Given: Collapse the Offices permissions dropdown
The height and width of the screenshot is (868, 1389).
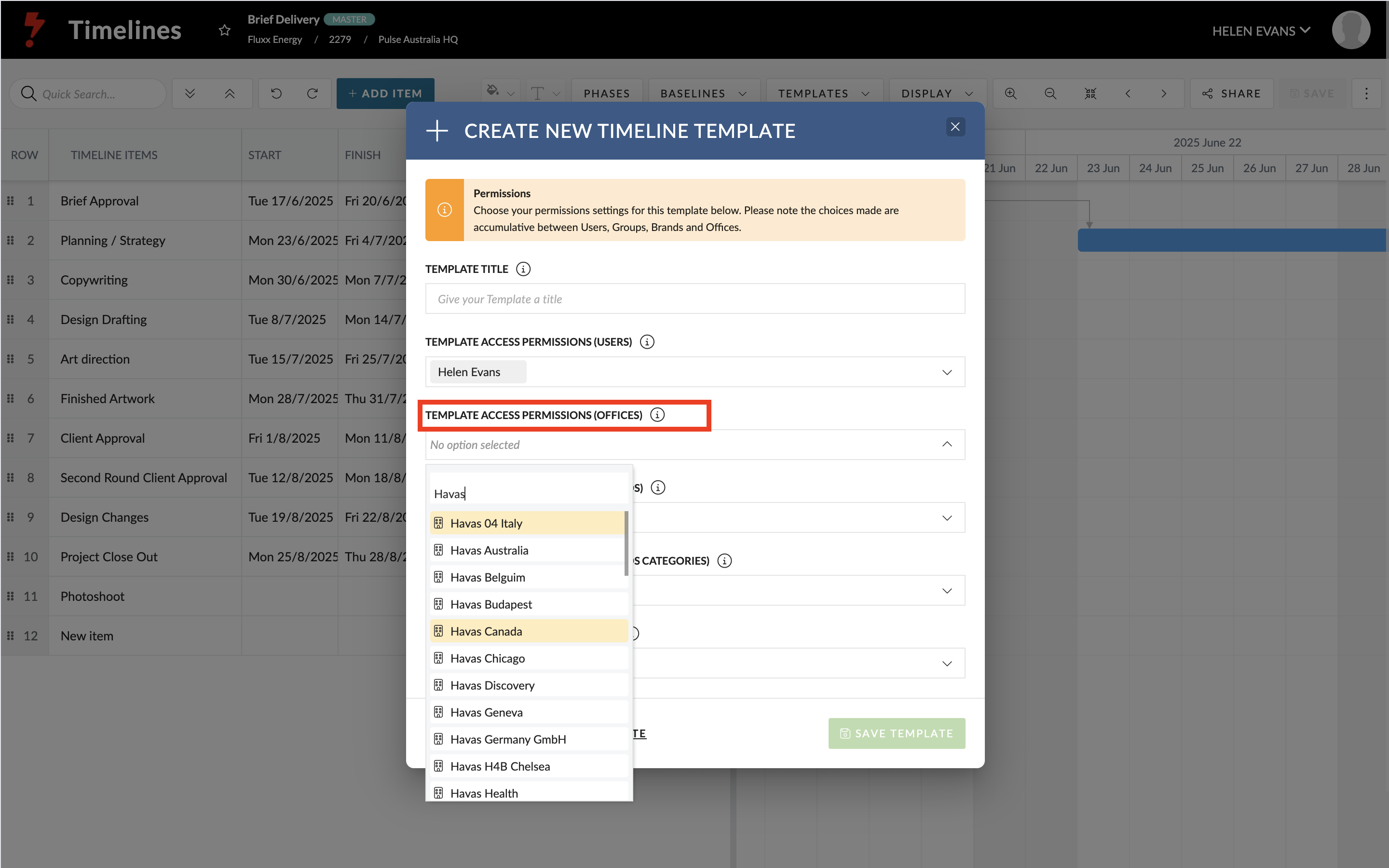Looking at the screenshot, I should [x=947, y=444].
